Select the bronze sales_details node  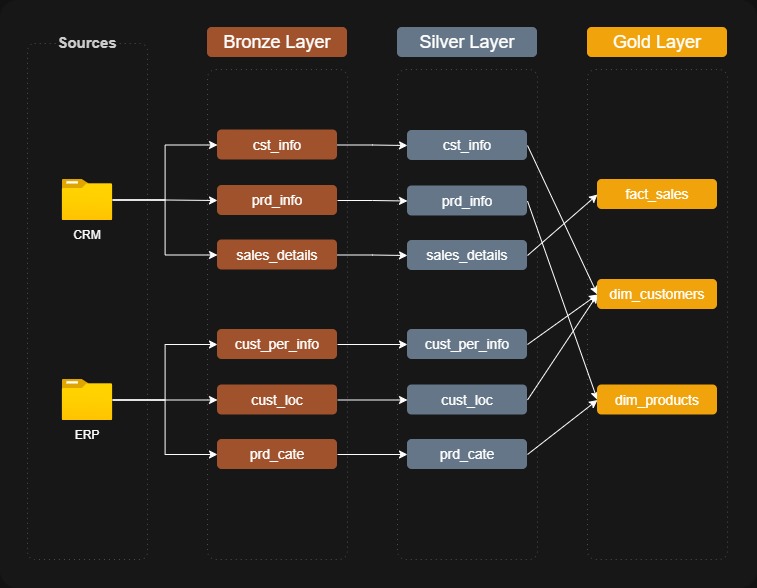click(x=277, y=254)
